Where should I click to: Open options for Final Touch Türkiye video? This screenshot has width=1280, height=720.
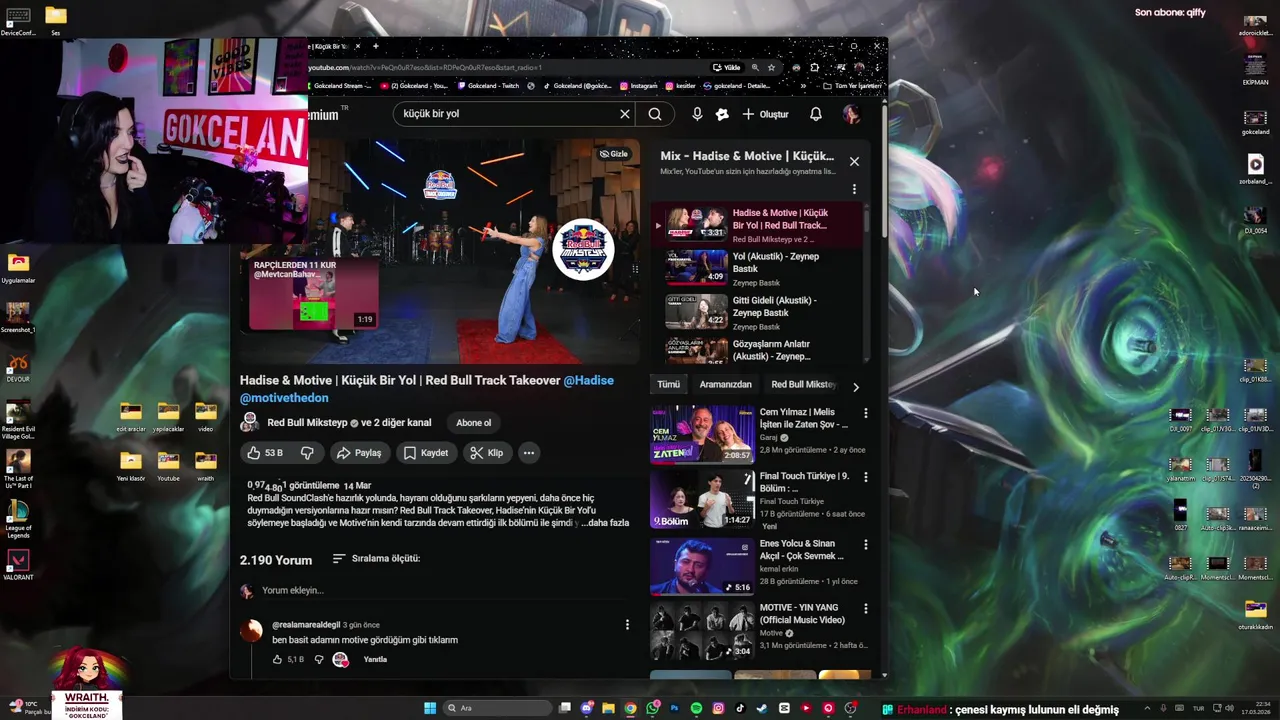866,477
